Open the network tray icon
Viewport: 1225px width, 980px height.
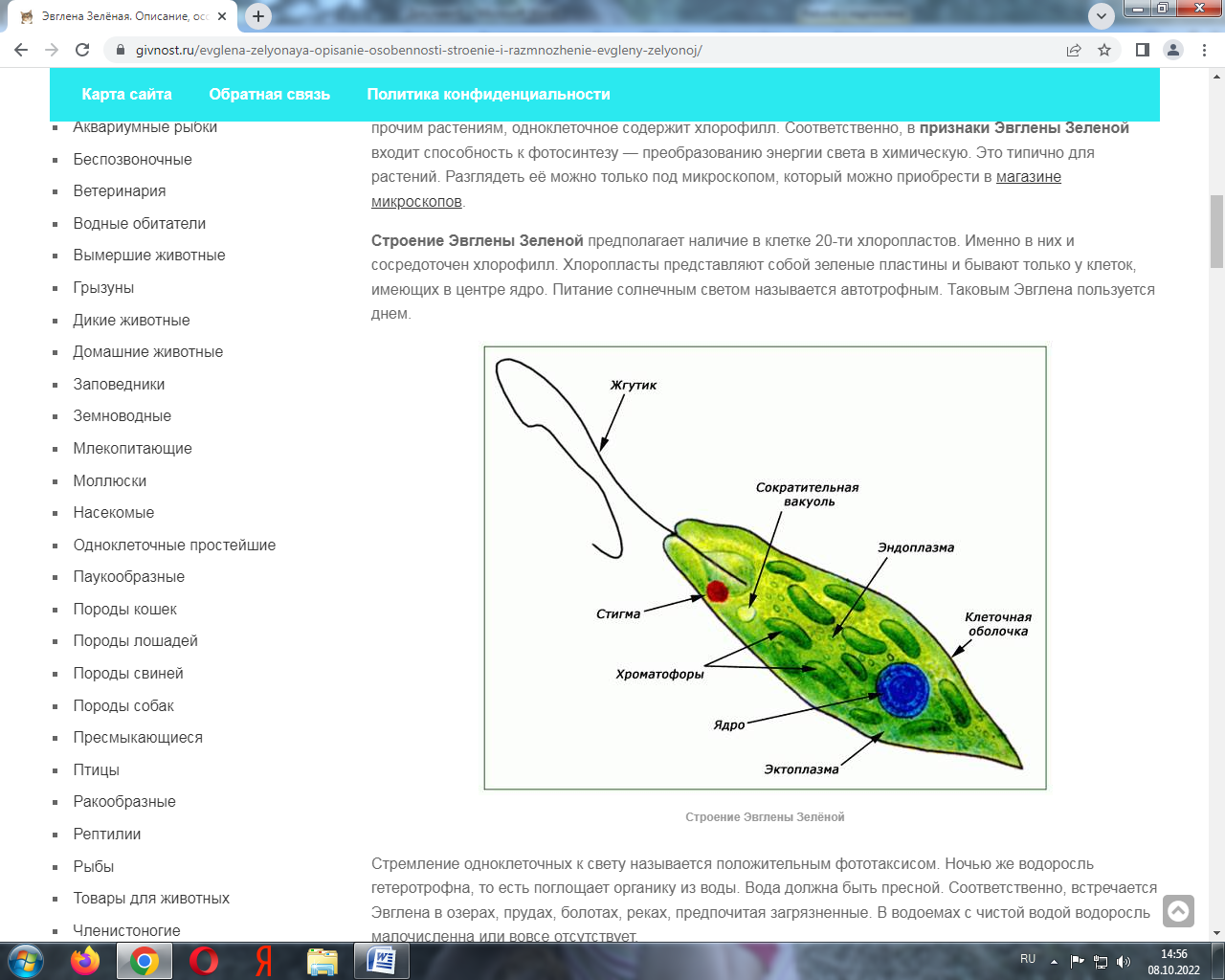tap(1101, 961)
